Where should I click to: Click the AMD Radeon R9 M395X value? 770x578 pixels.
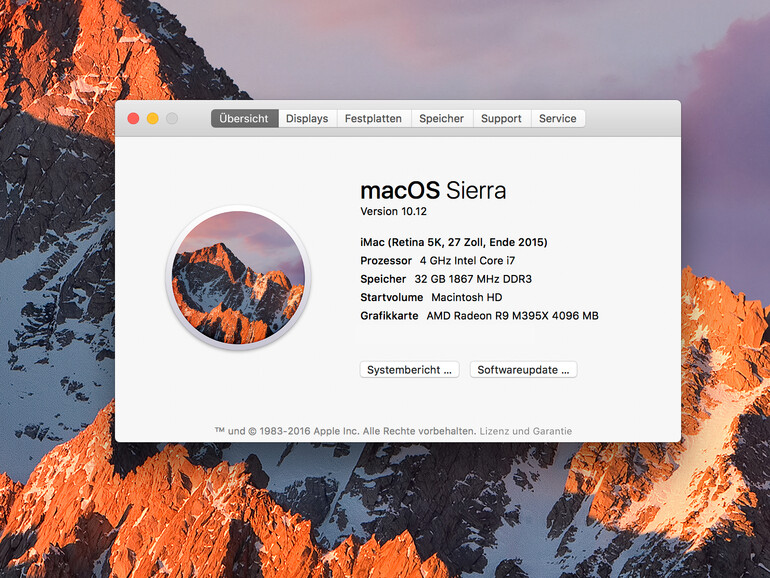(513, 316)
